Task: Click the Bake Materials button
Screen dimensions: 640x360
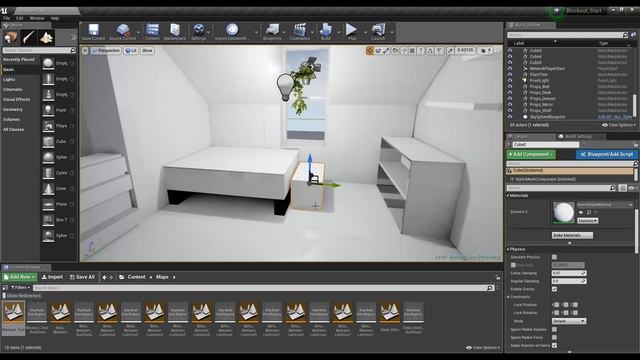Action: tap(572, 236)
